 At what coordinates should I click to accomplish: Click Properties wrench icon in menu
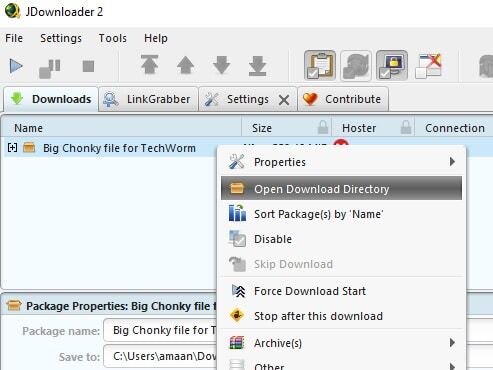[237, 162]
